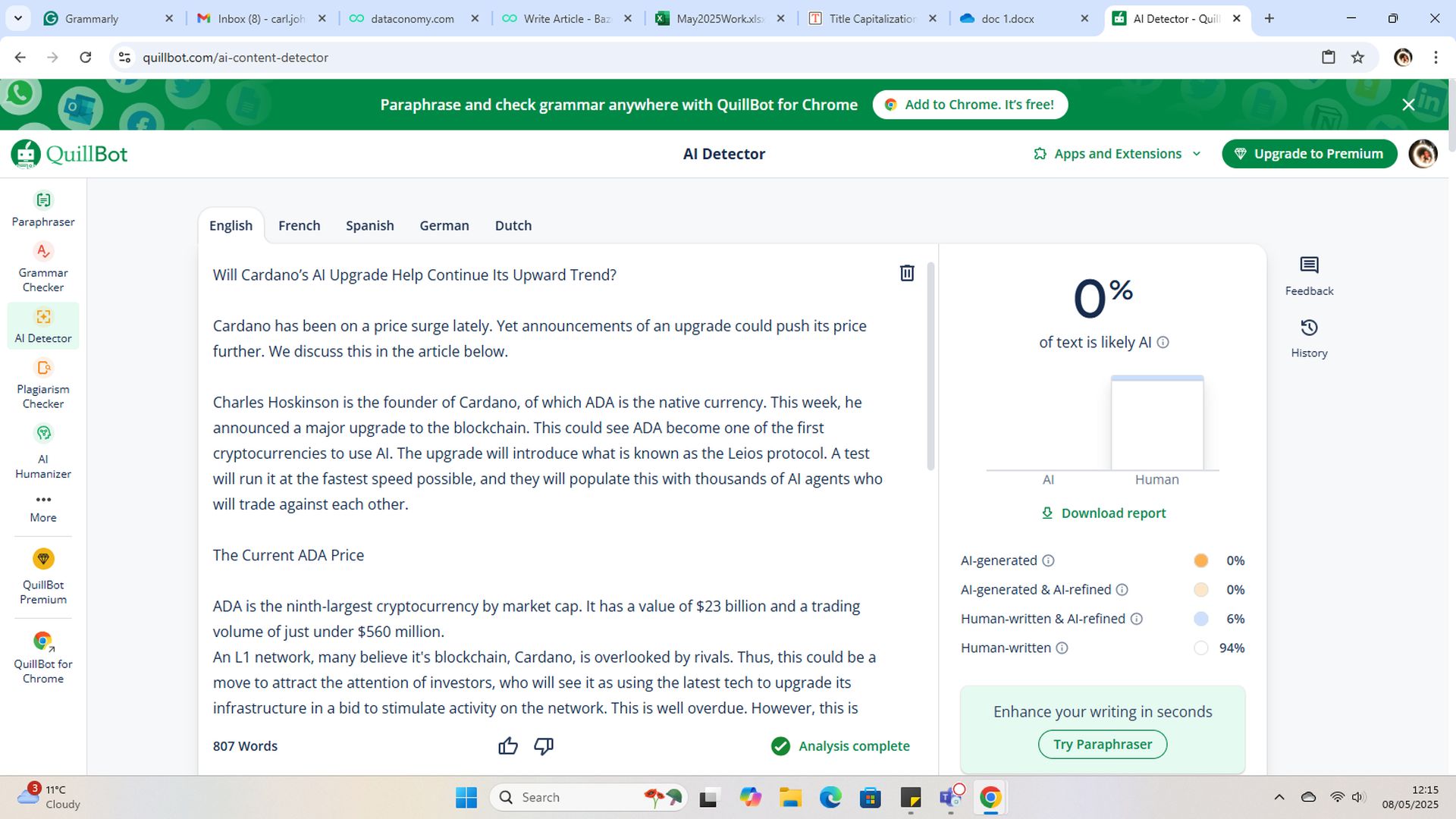Click the Human-written & AI-refined blue dot

tap(1200, 619)
